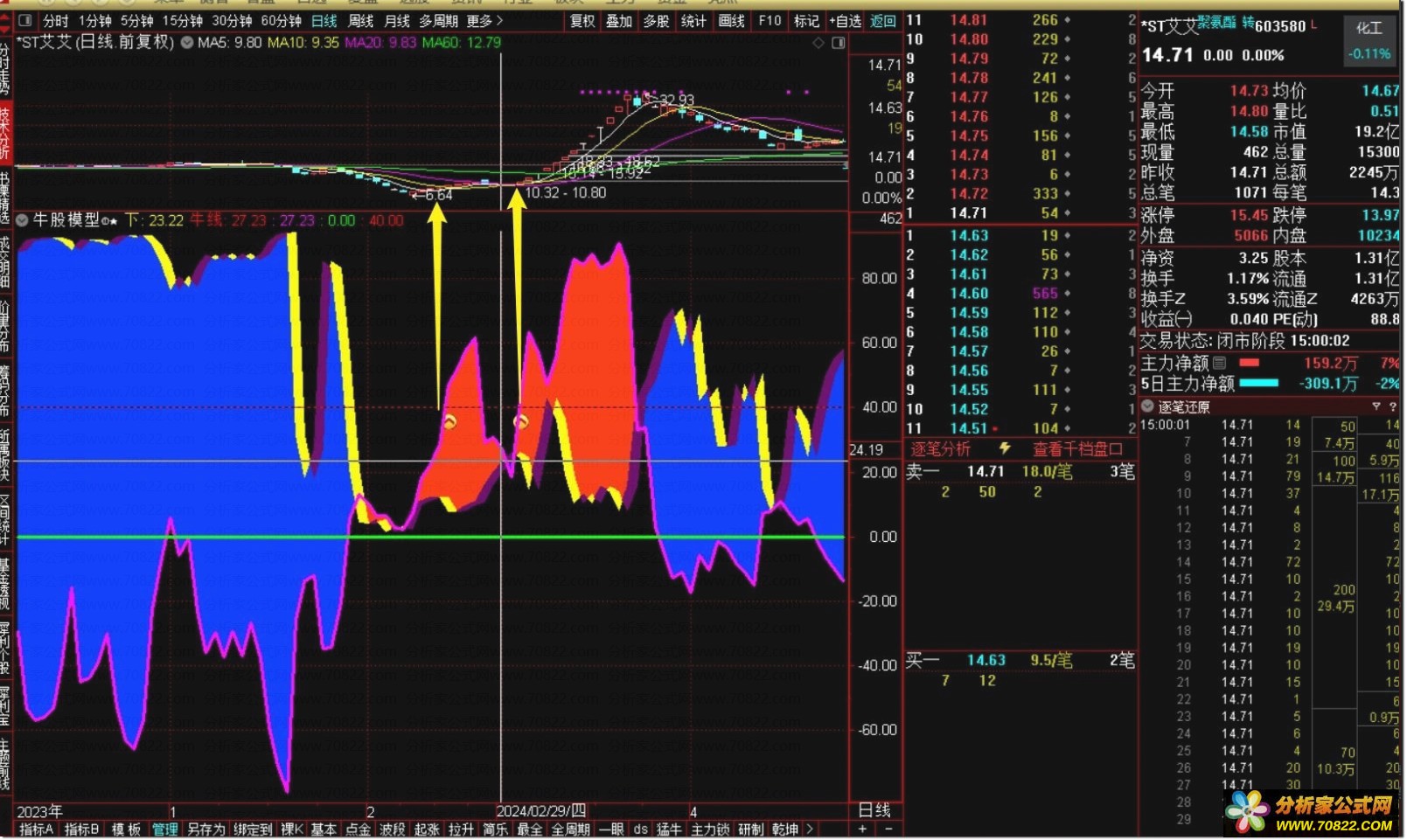Click the 绑定到 bind option
The width and height of the screenshot is (1407, 840).
click(x=253, y=830)
